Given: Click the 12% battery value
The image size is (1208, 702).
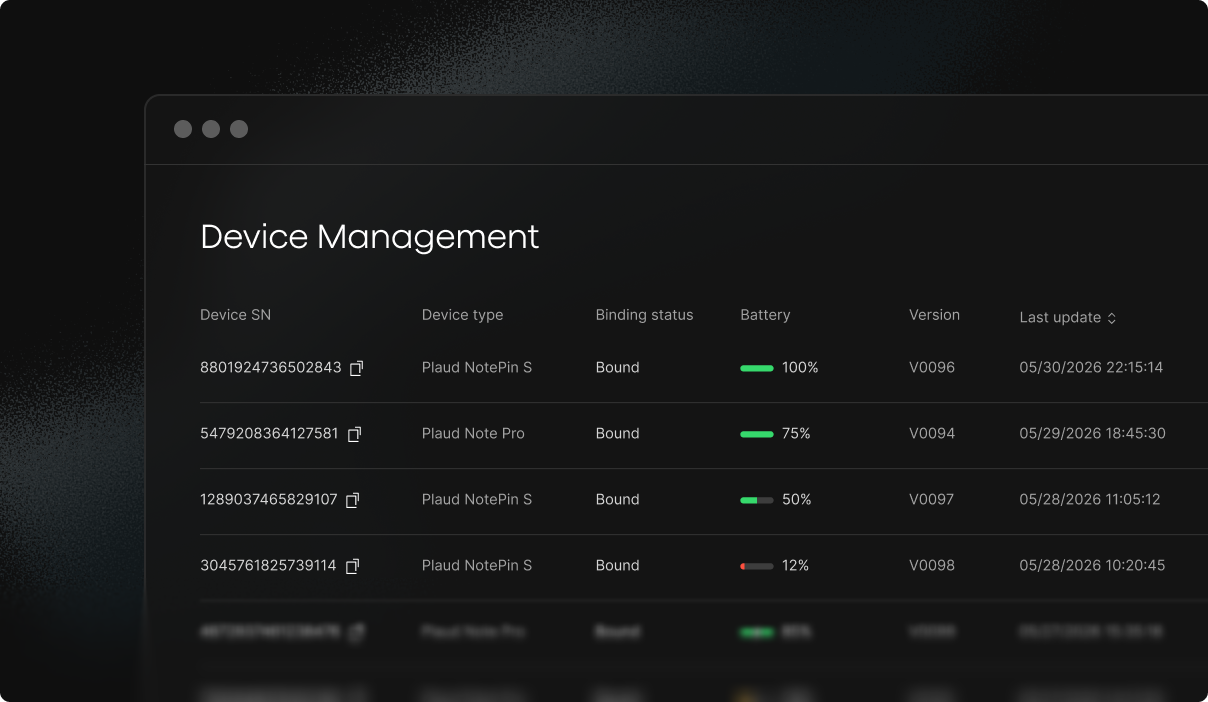Looking at the screenshot, I should coord(795,566).
